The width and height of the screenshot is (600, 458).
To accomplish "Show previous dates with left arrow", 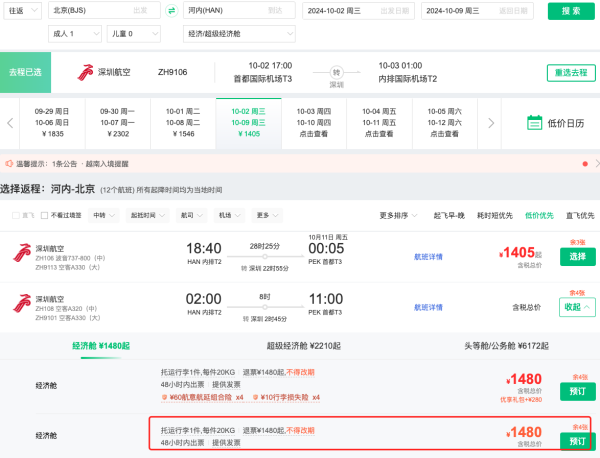I will 10,123.
